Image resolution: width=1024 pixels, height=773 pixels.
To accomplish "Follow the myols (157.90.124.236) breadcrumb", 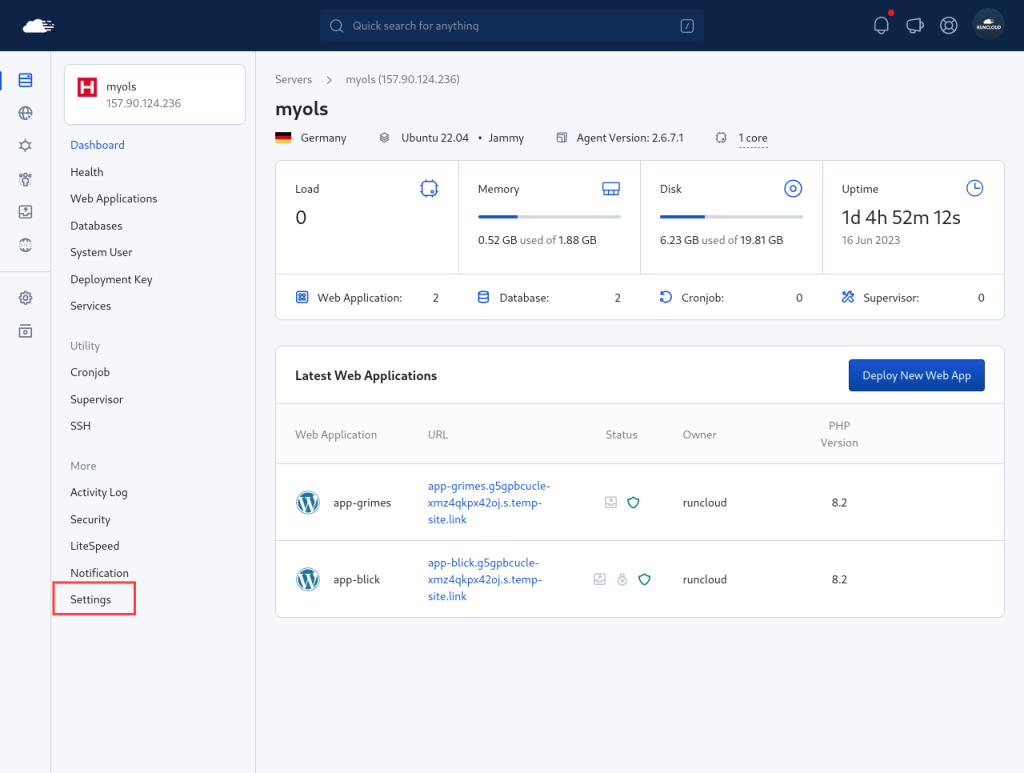I will pos(402,79).
